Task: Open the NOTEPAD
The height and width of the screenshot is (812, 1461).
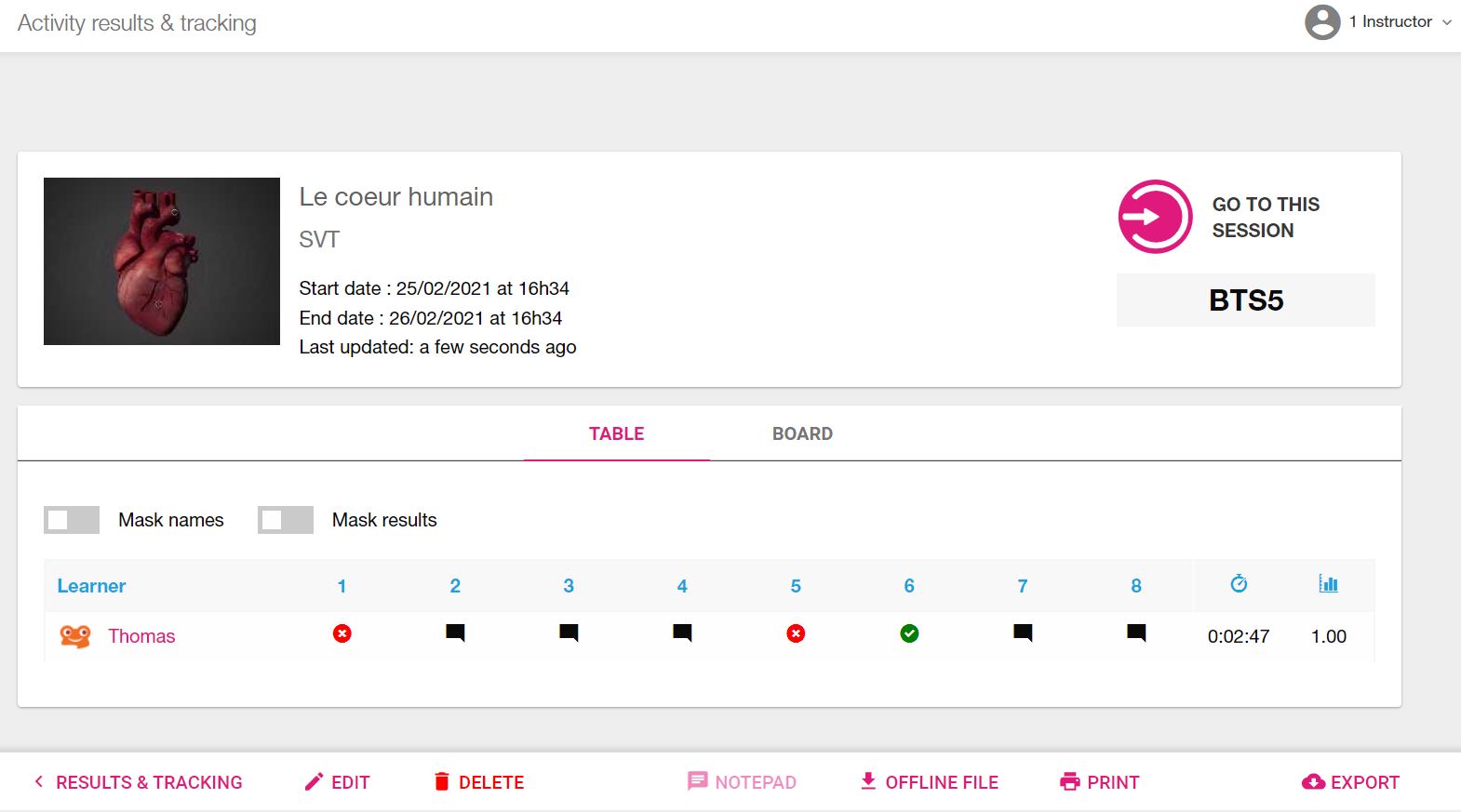Action: (x=742, y=782)
